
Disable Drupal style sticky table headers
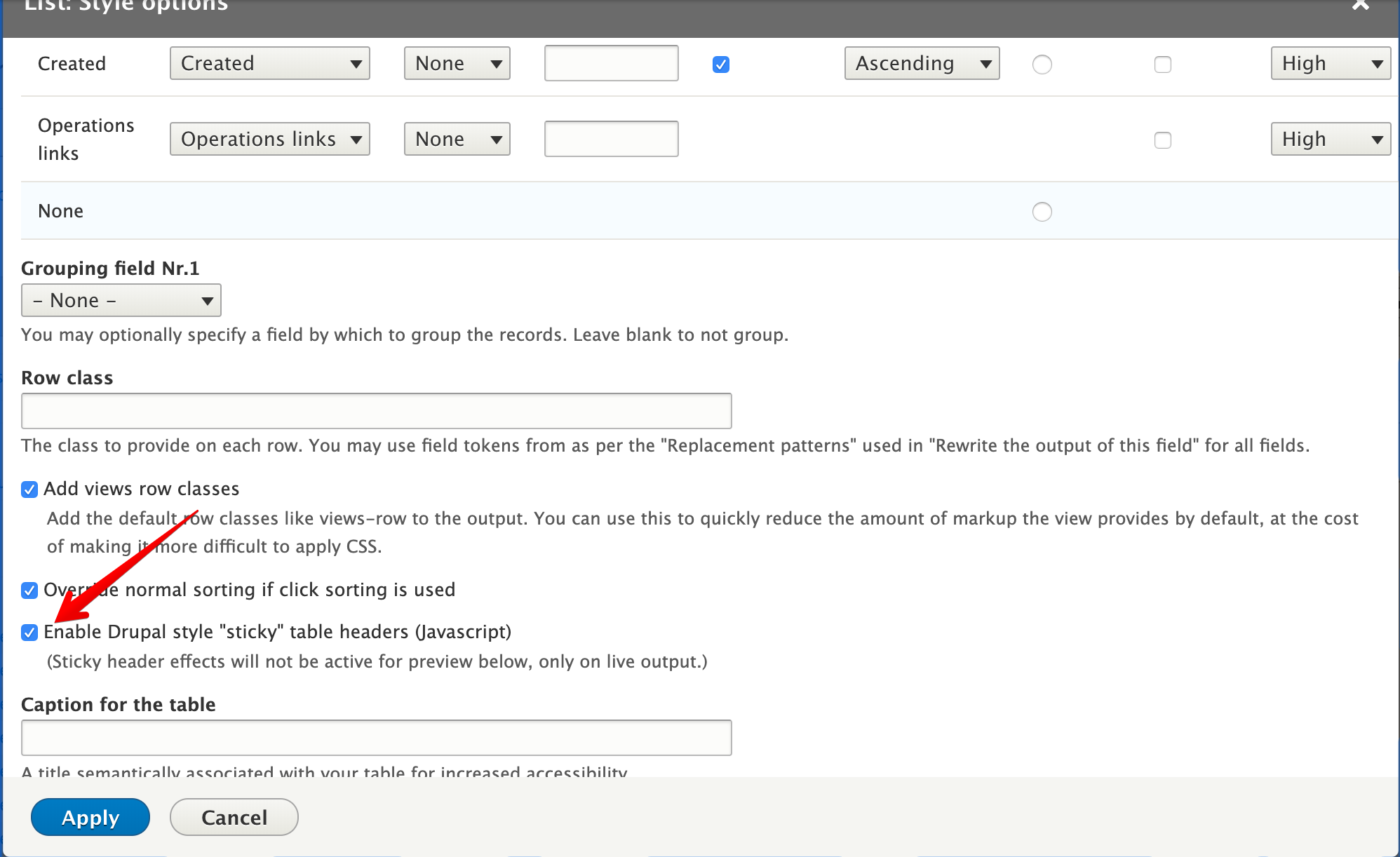point(29,632)
